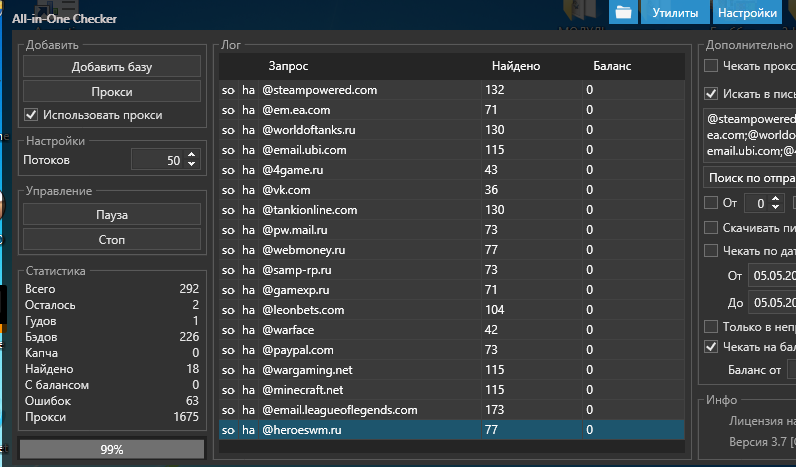
Task: Open the Настройки menu
Action: pos(747,12)
